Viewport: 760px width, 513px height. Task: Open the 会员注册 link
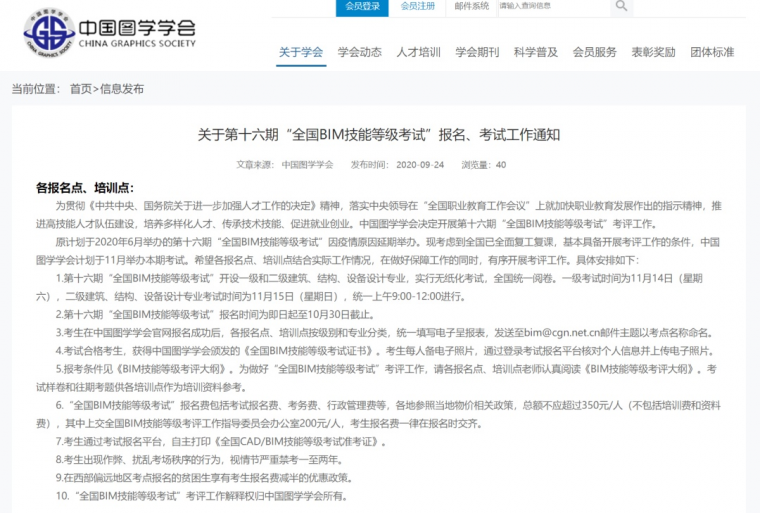(x=417, y=6)
